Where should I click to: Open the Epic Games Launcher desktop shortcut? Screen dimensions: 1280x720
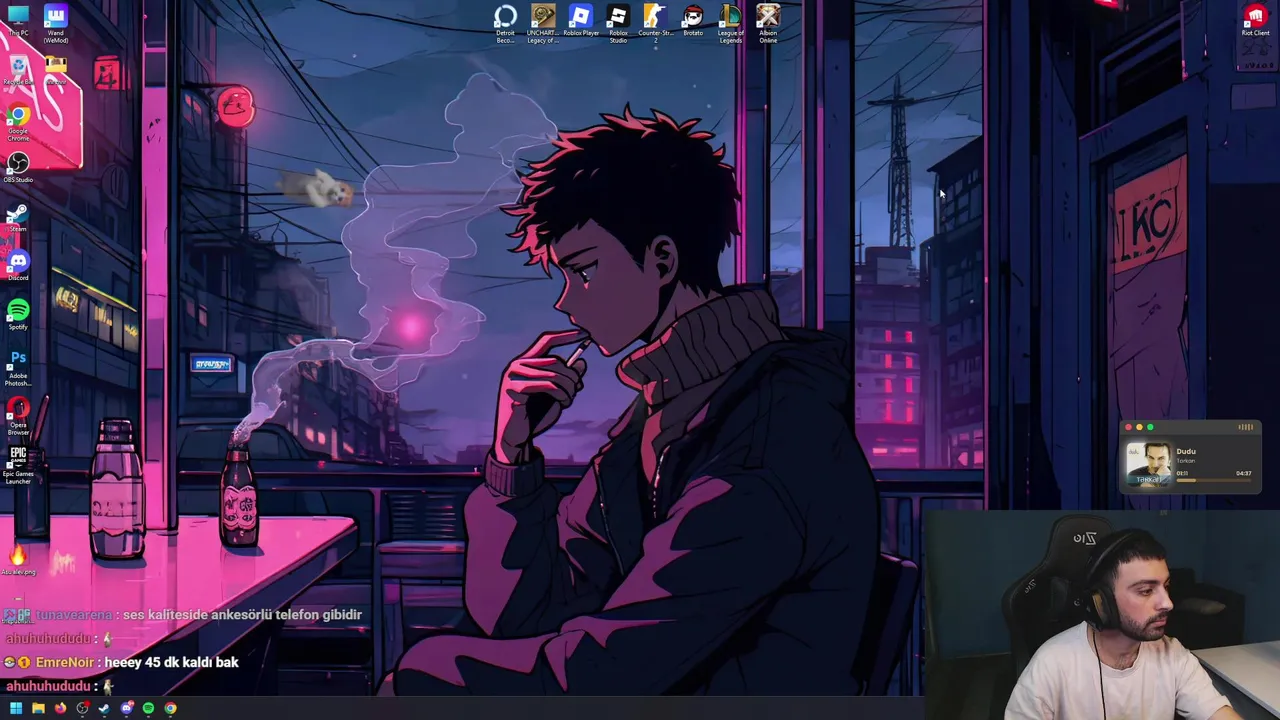[x=18, y=465]
